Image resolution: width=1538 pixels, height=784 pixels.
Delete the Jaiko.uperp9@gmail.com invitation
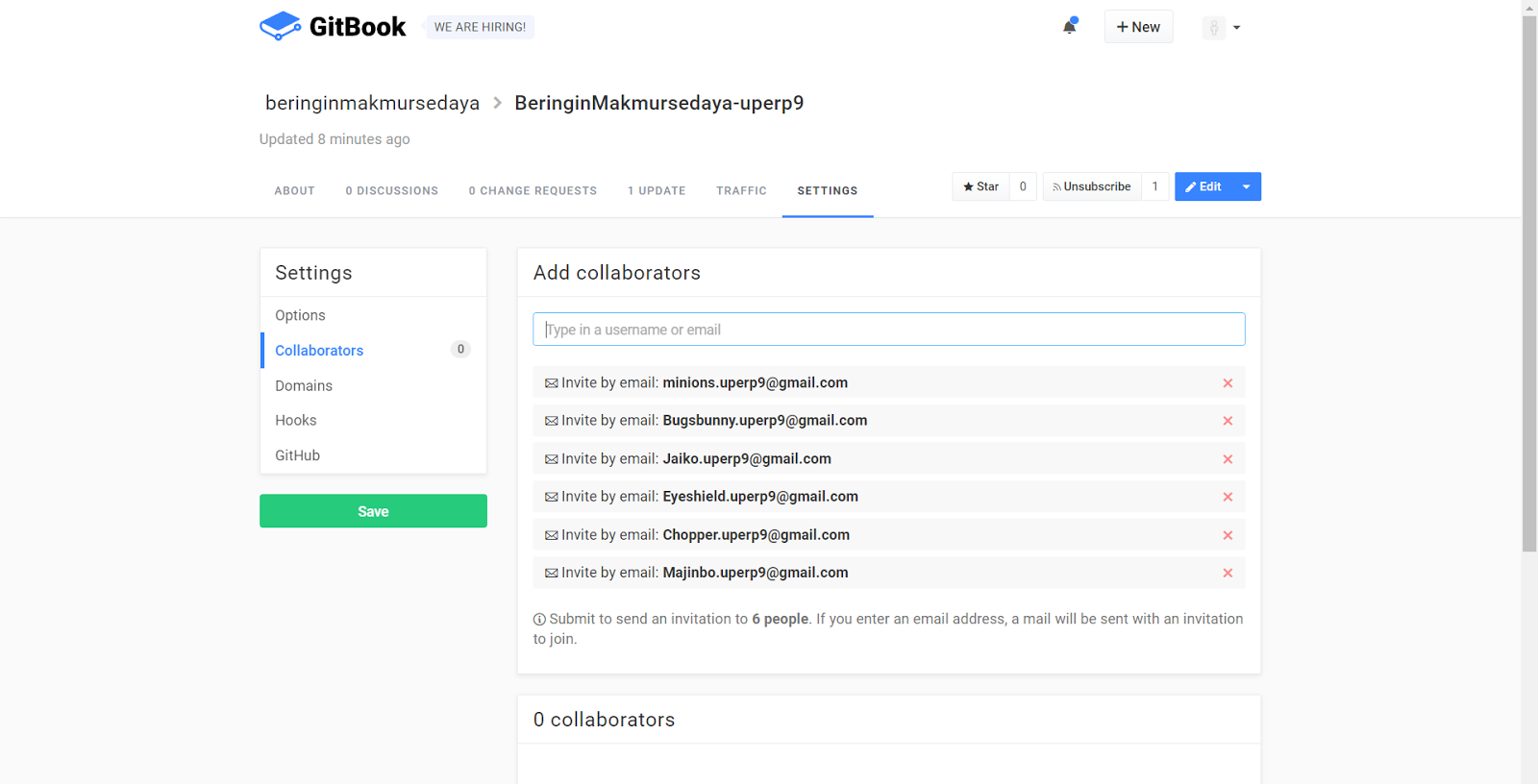point(1228,459)
